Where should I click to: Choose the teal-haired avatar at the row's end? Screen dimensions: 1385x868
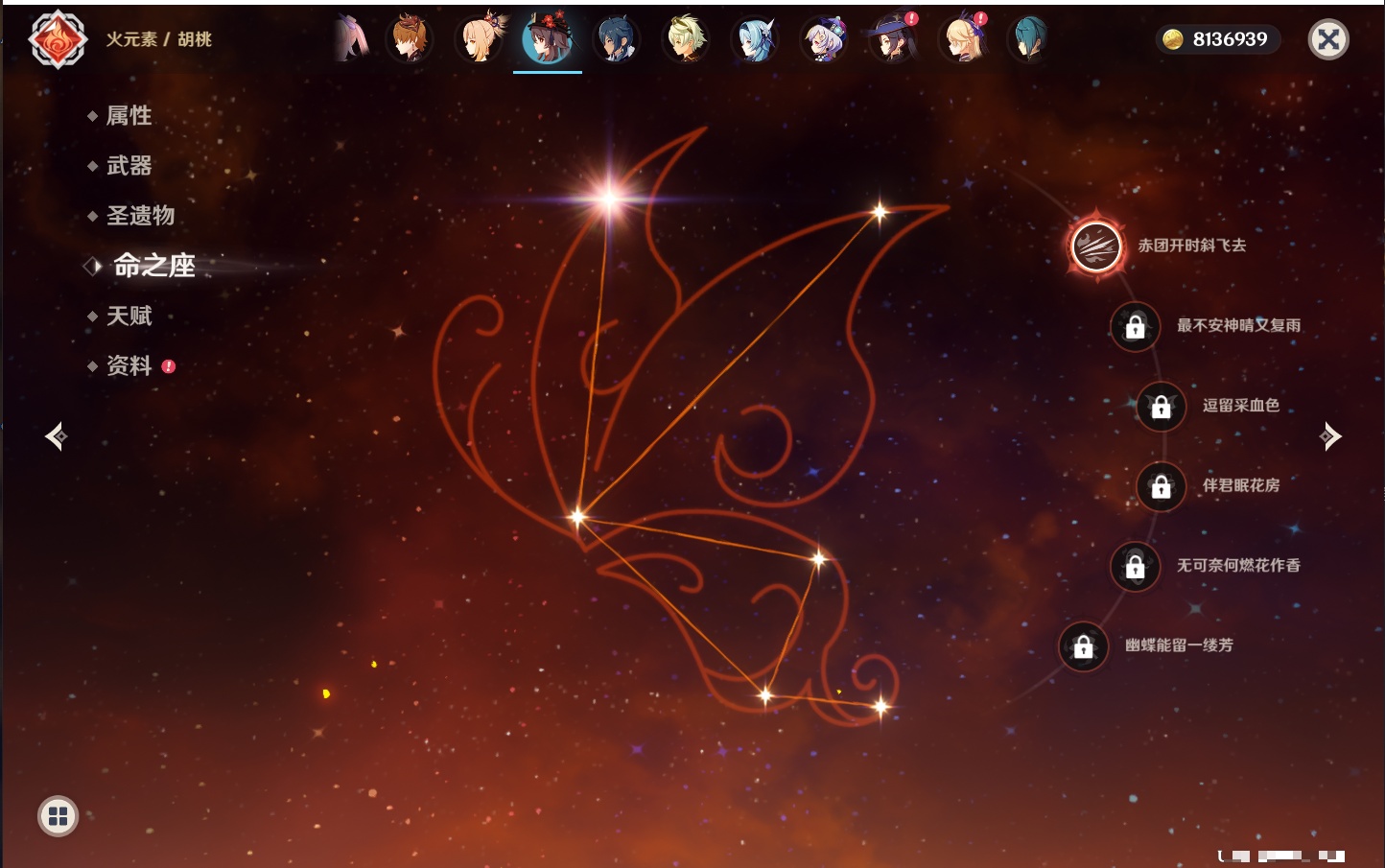[1029, 39]
